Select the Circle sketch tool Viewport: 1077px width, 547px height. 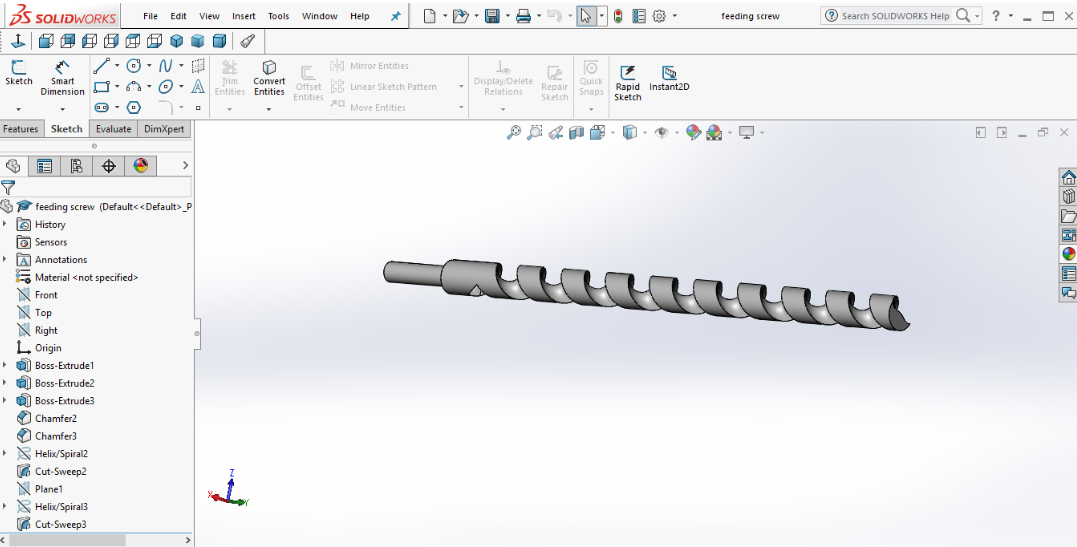pyautogui.click(x=134, y=66)
